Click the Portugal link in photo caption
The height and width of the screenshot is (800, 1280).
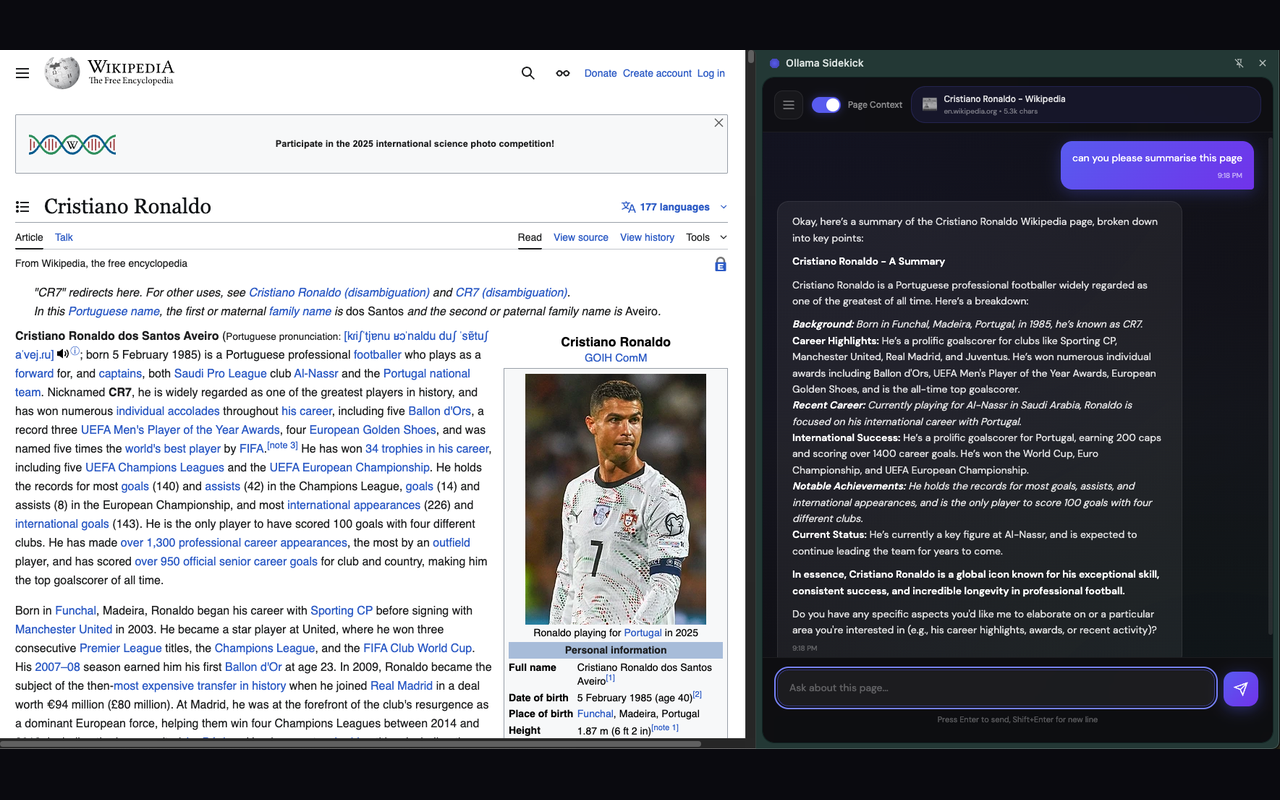click(642, 633)
